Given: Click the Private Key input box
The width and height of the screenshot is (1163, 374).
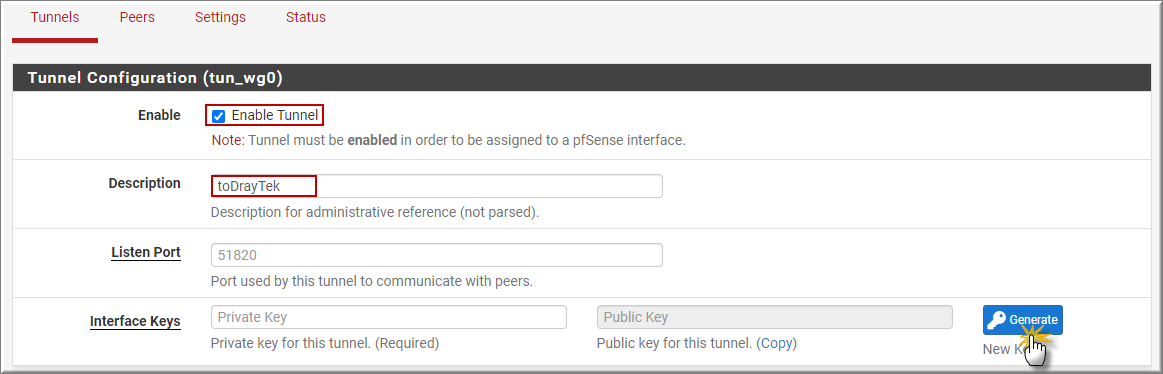Looking at the screenshot, I should coord(389,317).
